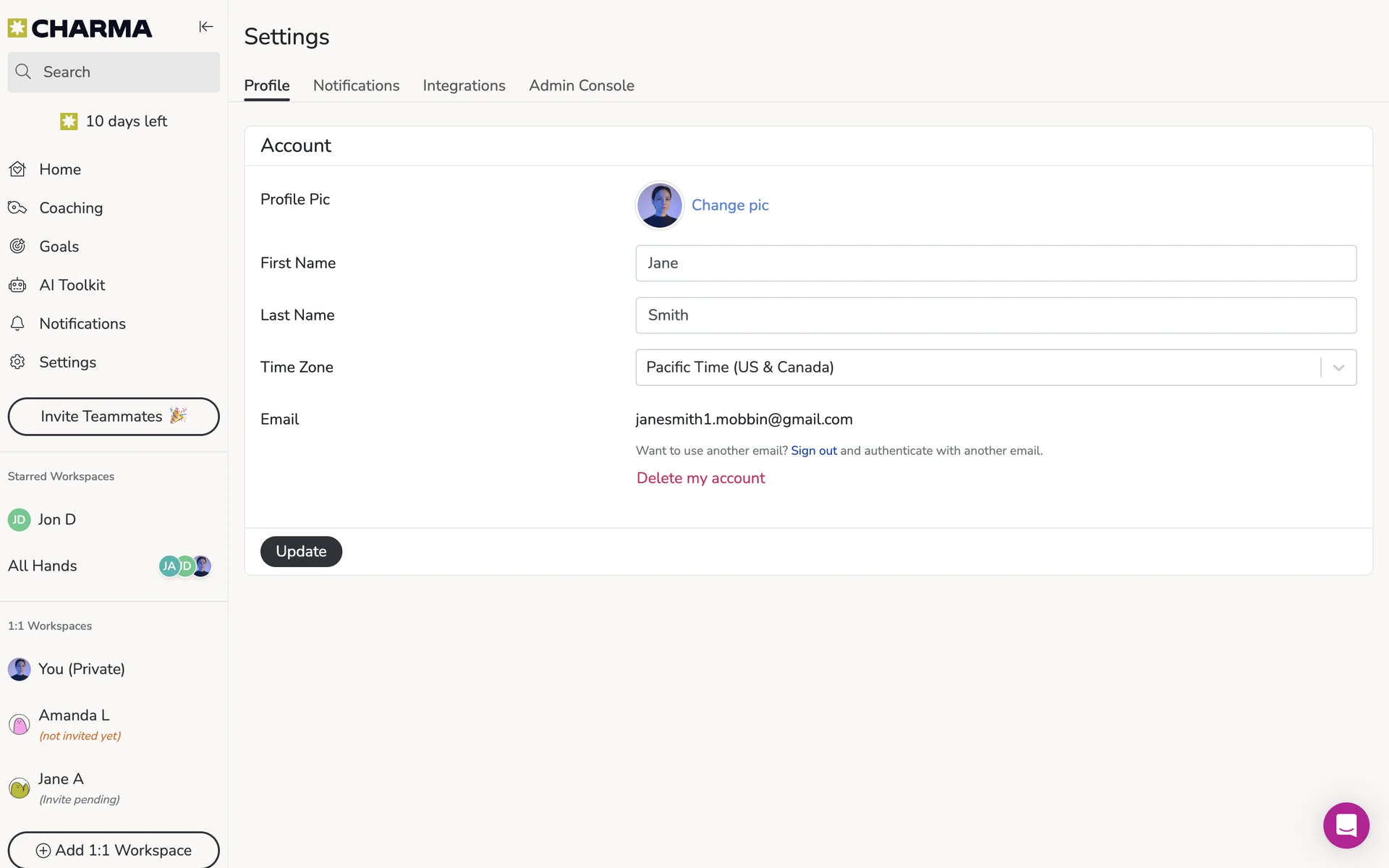Focus the First Name input field
The width and height of the screenshot is (1389, 868).
995,263
